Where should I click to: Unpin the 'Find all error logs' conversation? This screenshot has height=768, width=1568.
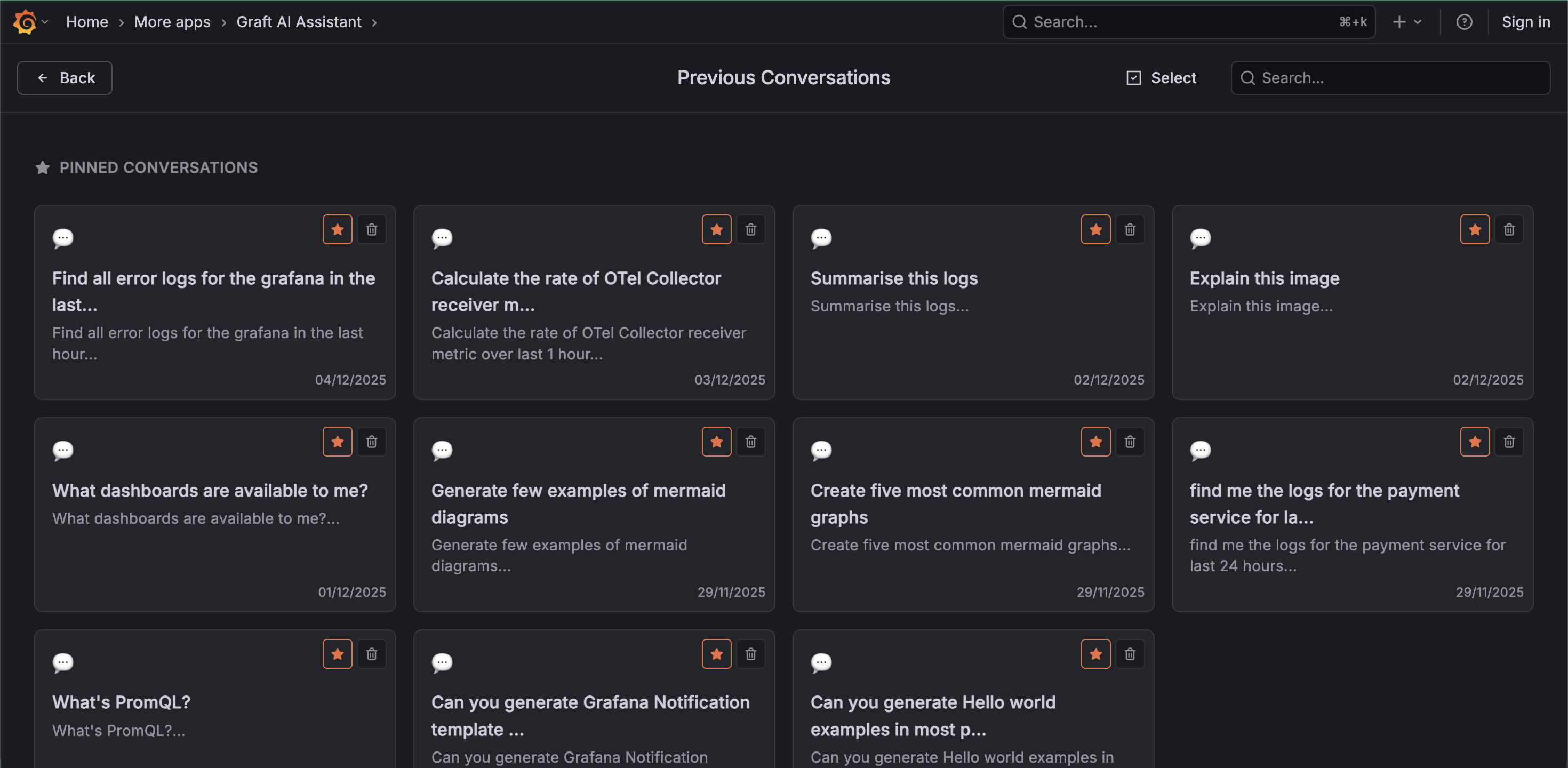[337, 229]
